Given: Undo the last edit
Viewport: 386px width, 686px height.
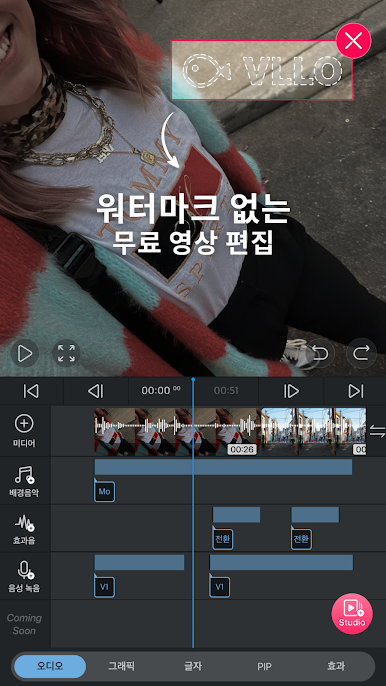Looking at the screenshot, I should (x=320, y=353).
